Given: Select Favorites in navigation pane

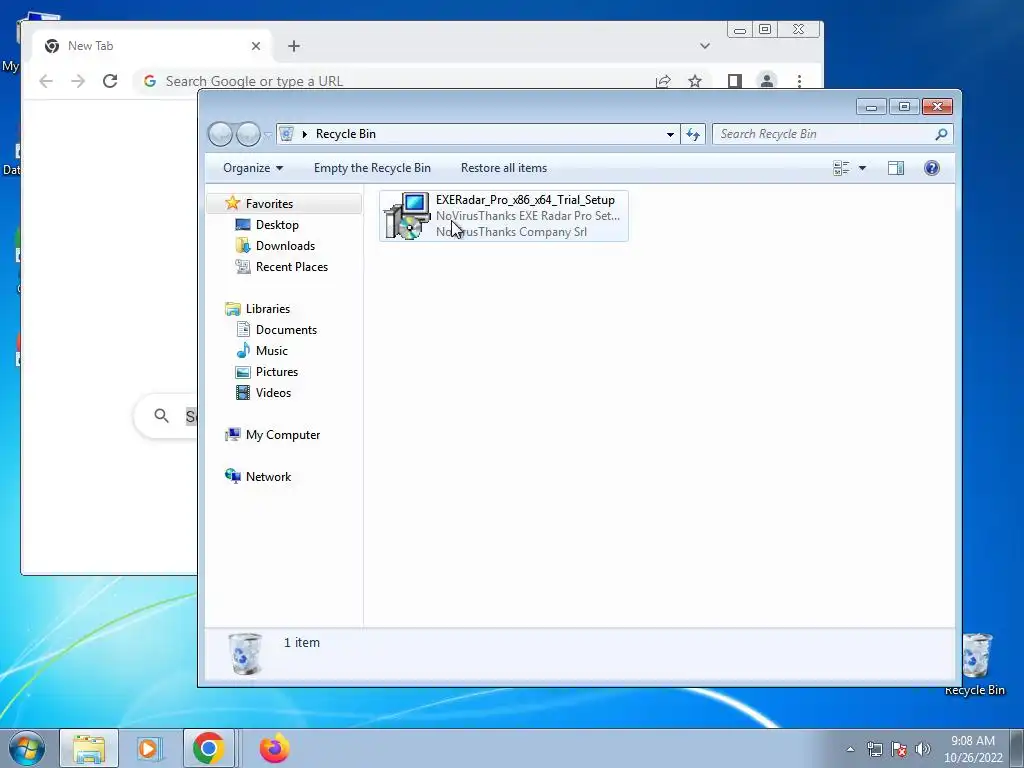Looking at the screenshot, I should [x=284, y=204].
